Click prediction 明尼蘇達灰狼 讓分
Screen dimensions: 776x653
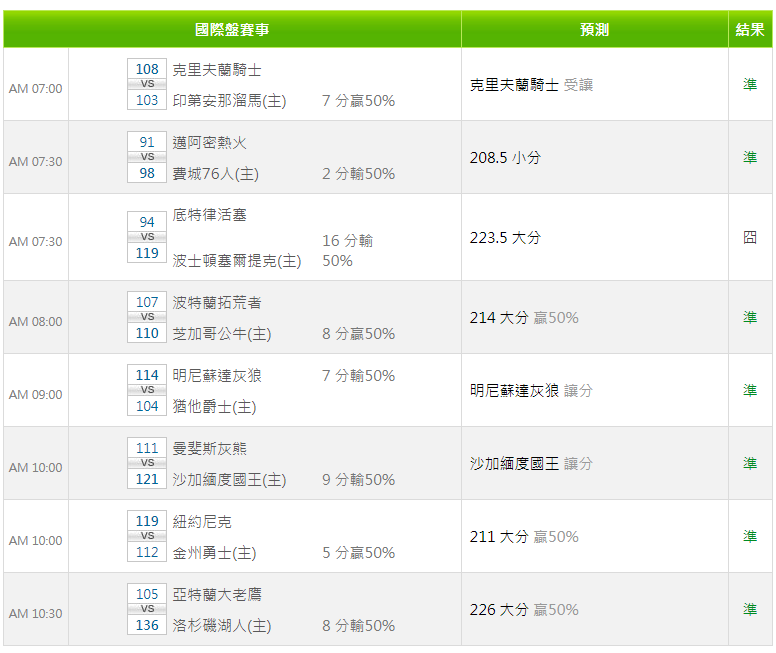click(531, 391)
